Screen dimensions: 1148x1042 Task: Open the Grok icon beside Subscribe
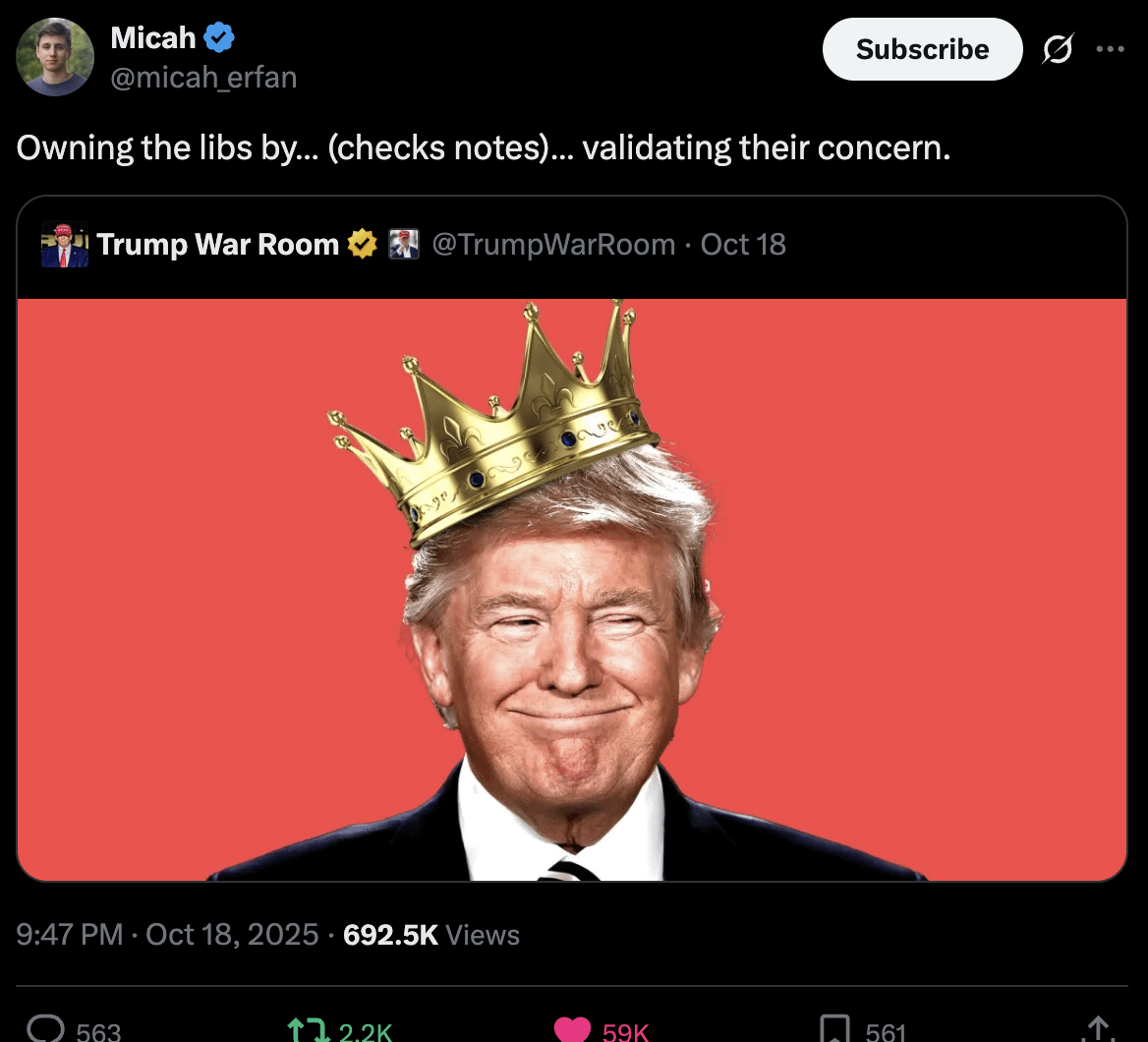[1058, 49]
